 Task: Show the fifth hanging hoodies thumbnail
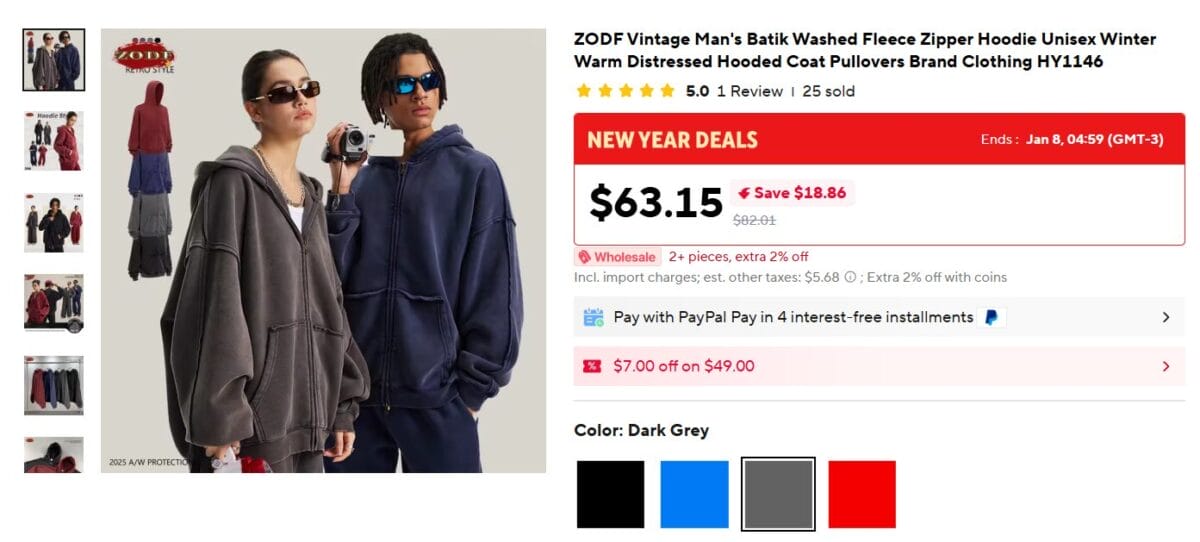(x=54, y=385)
